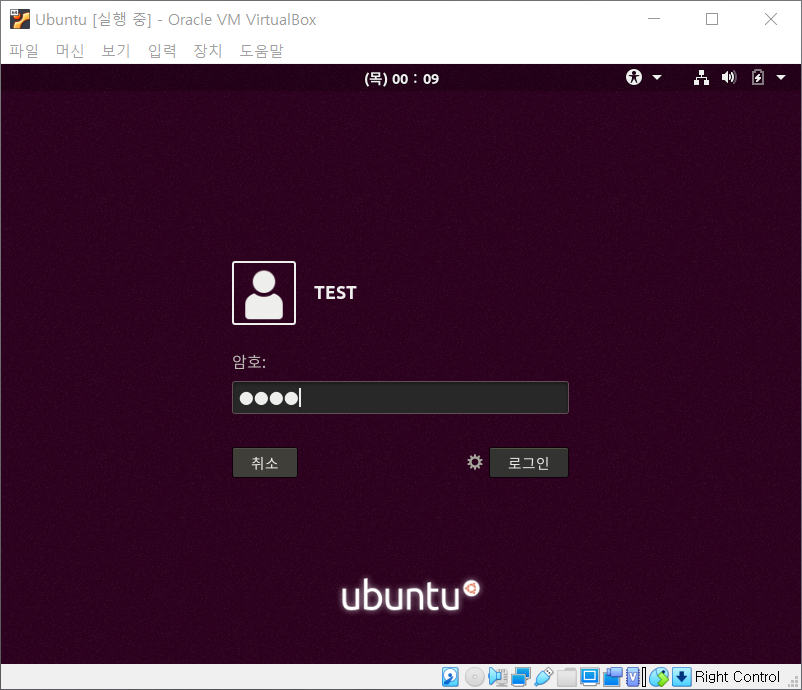Click the keyboard capture arrow icon
This screenshot has width=802, height=690.
coord(681,677)
